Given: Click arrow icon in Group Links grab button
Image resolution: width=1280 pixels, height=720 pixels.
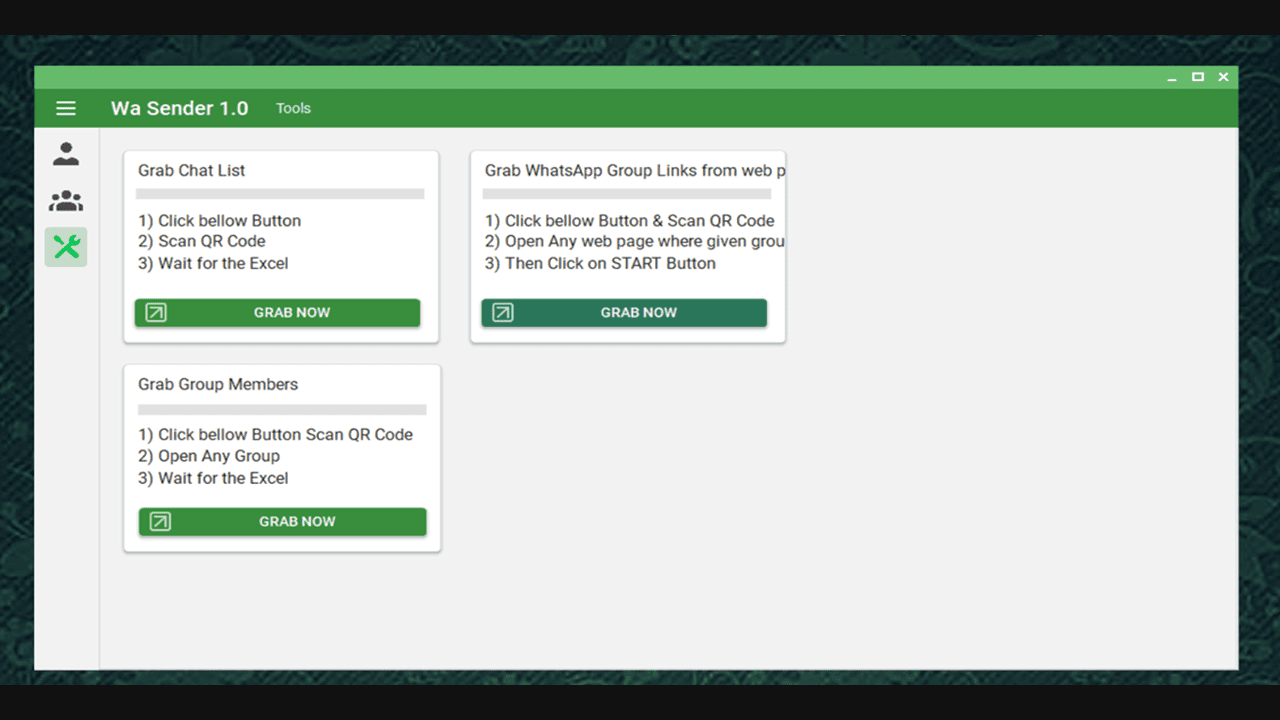Looking at the screenshot, I should pyautogui.click(x=503, y=313).
